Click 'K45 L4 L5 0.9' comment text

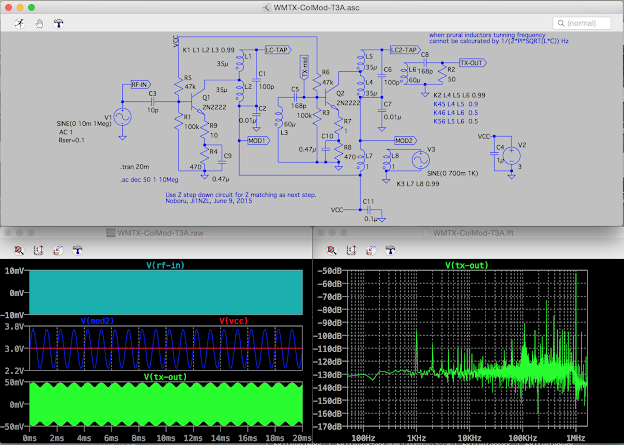(455, 104)
